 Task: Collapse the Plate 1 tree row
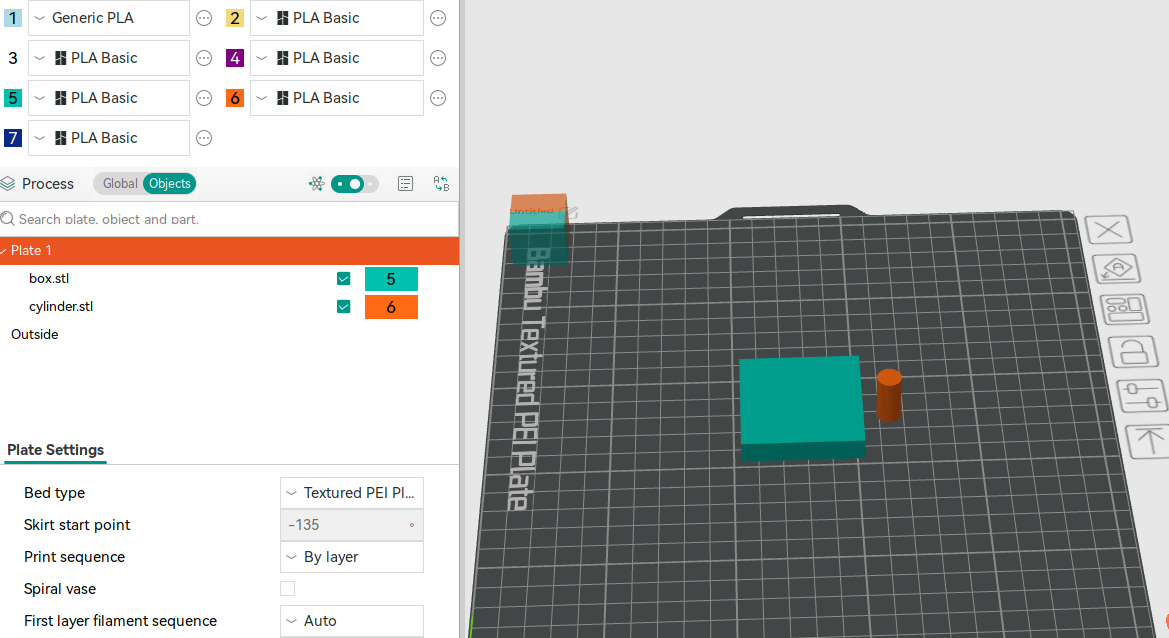(4, 250)
